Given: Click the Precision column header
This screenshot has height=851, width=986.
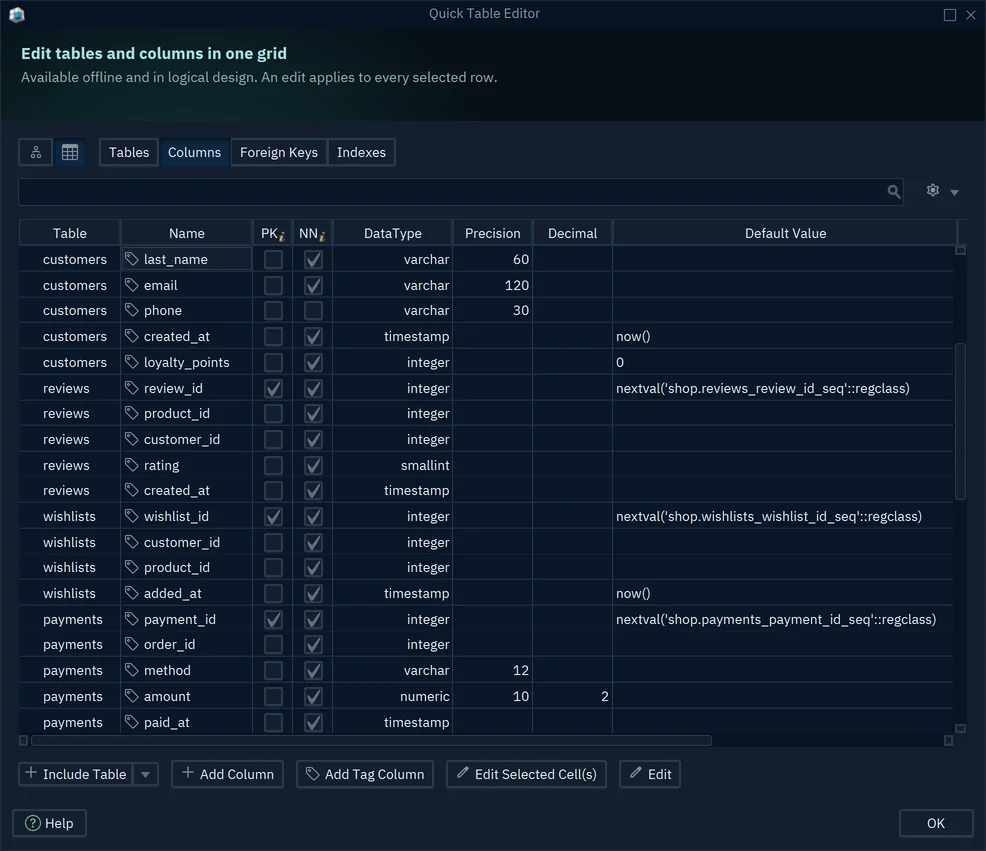Looking at the screenshot, I should 492,233.
